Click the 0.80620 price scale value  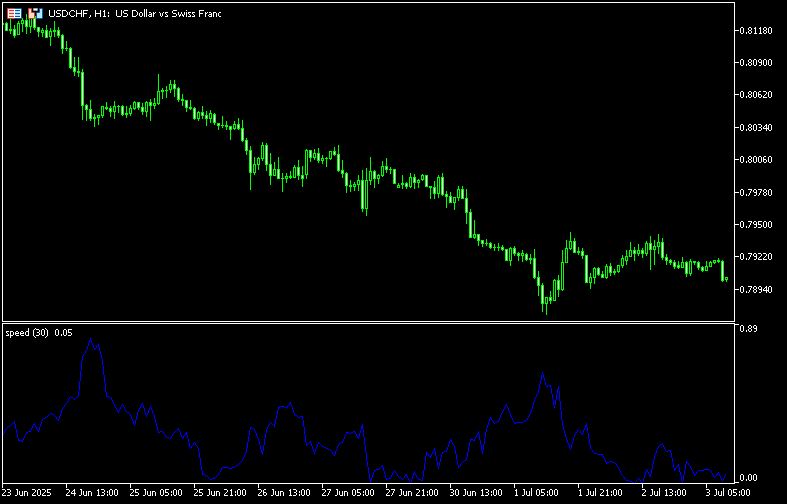pos(756,95)
